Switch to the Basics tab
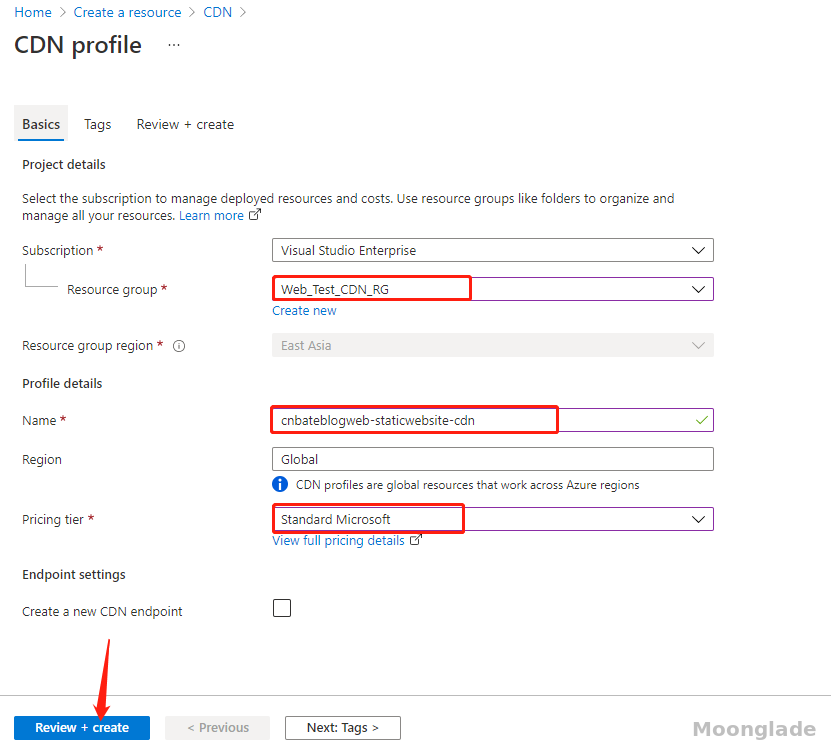Viewport: 831px width, 755px height. [x=41, y=125]
